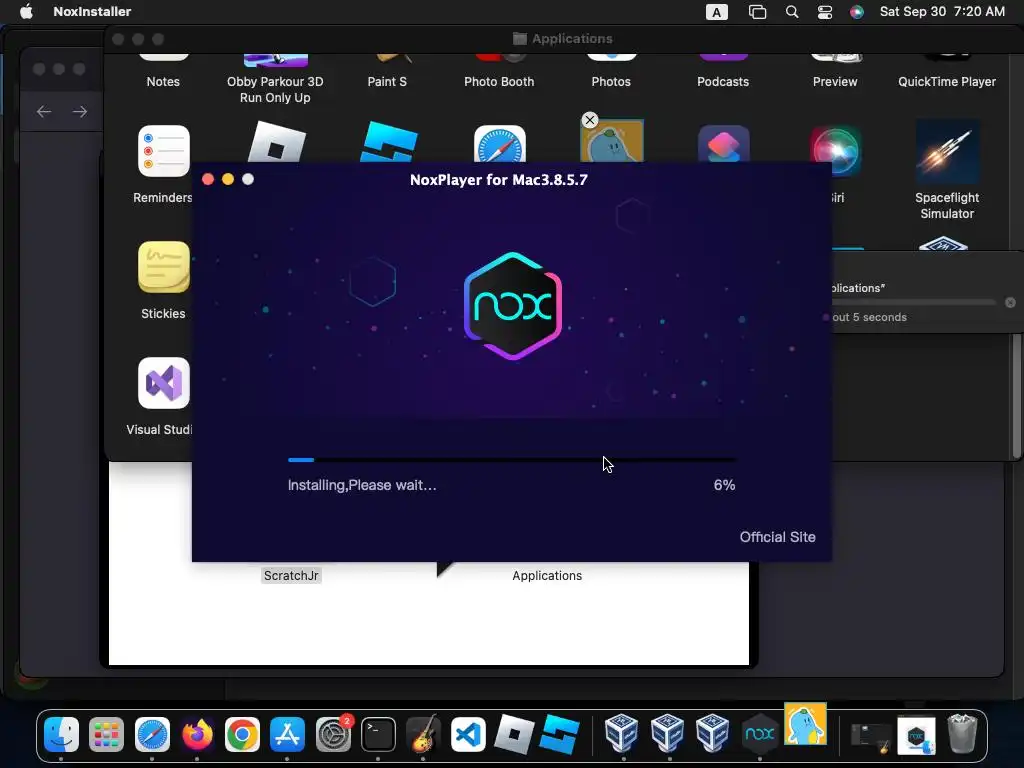Select the Photo Booth app label

pyautogui.click(x=499, y=82)
